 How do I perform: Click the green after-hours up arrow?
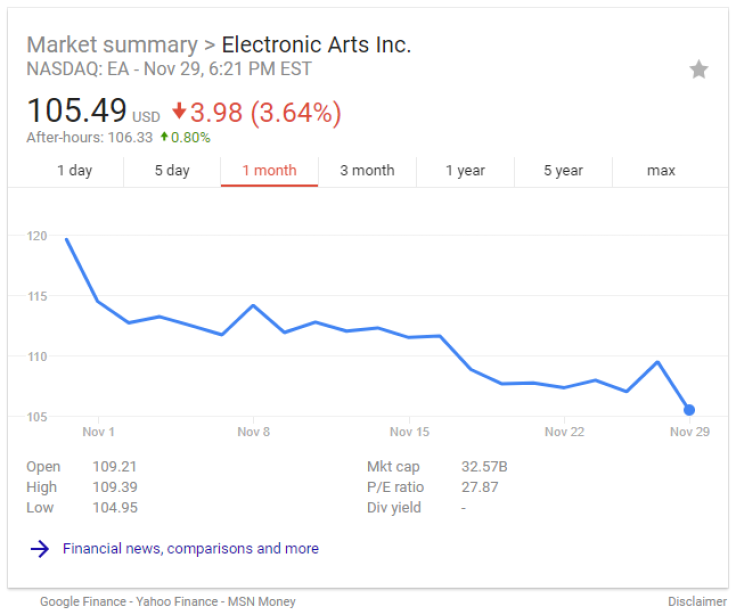[x=164, y=137]
